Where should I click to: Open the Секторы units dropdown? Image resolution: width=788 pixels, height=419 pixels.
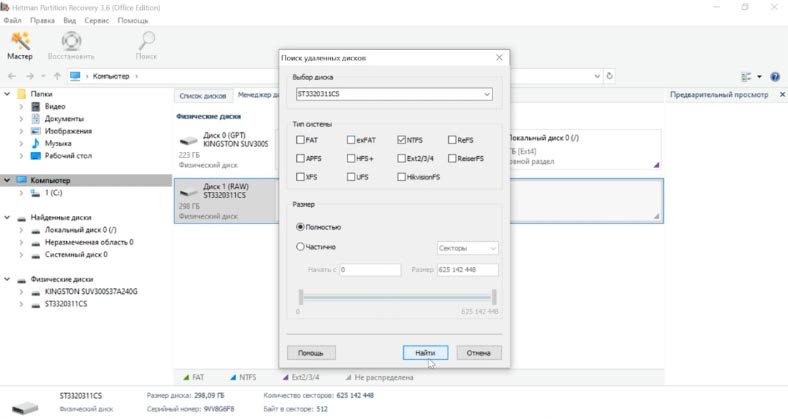467,248
